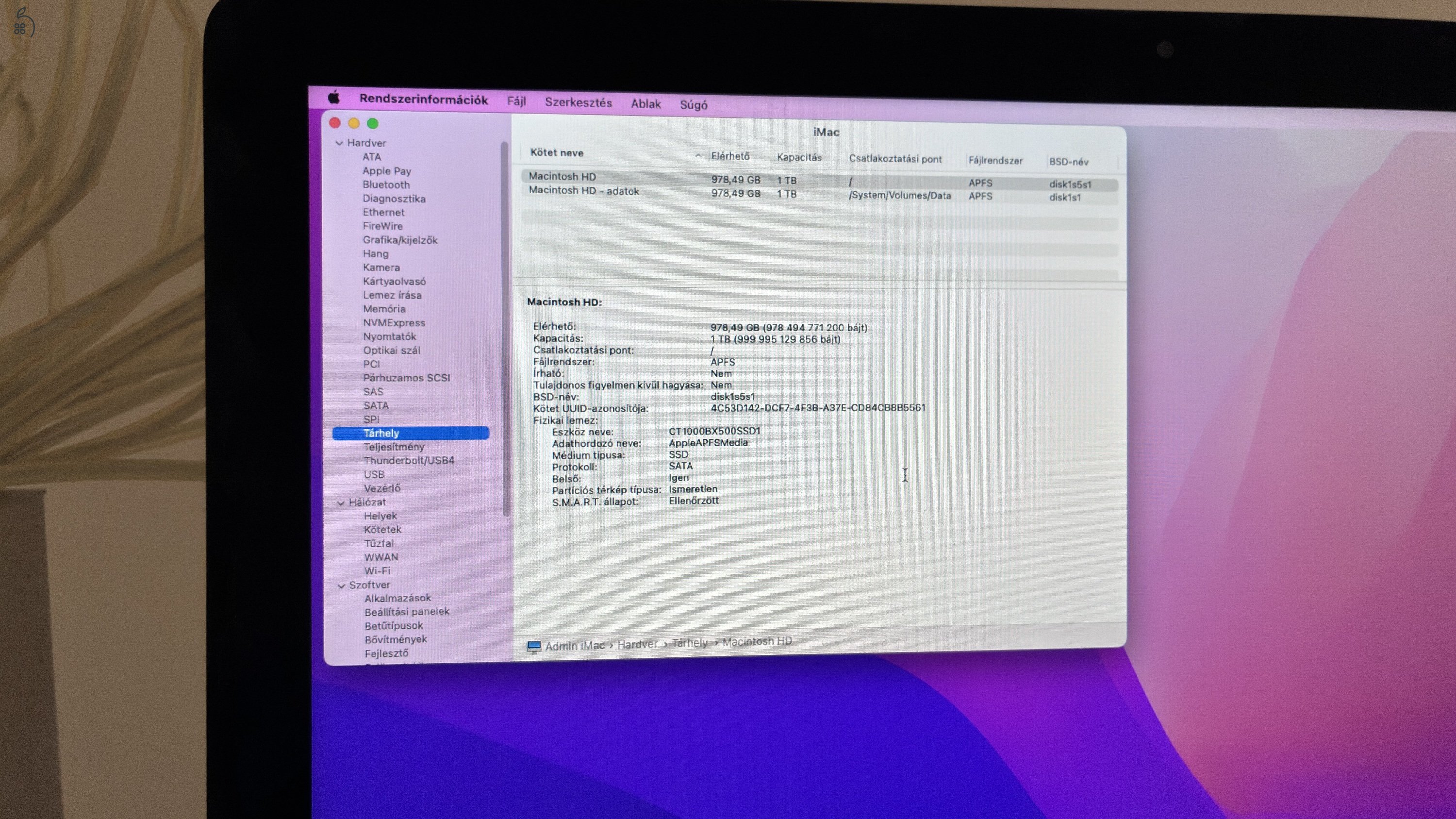Select SATA in the sidebar
The height and width of the screenshot is (819, 1456).
[x=376, y=406]
